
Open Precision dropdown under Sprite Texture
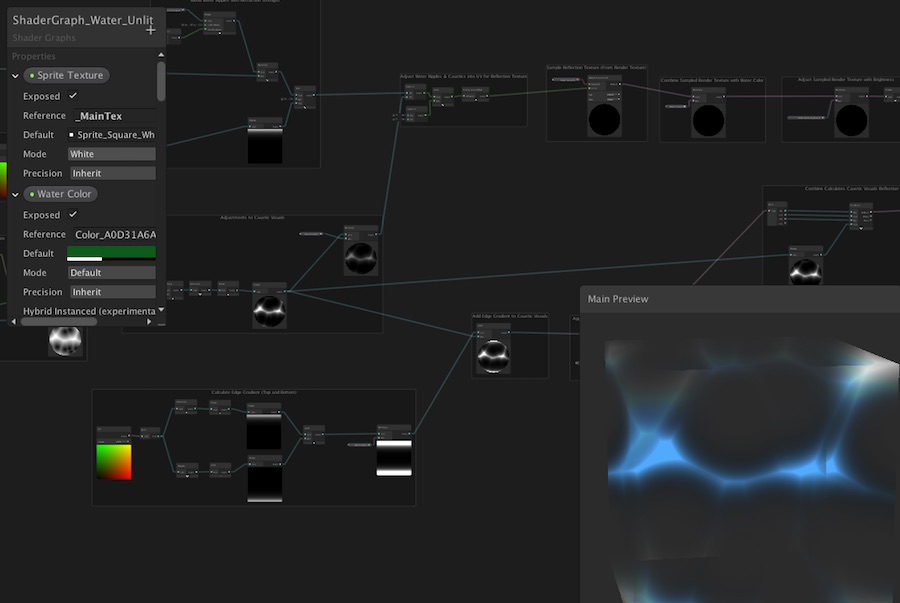point(112,173)
